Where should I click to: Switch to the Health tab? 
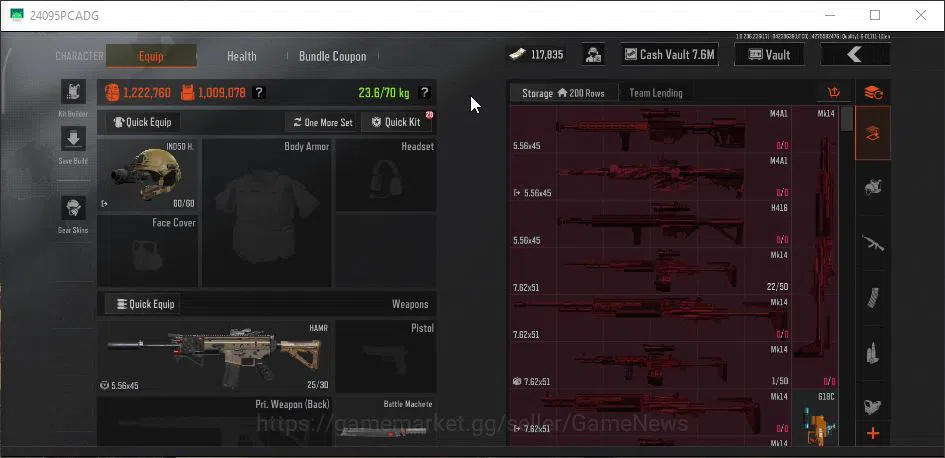click(x=242, y=56)
